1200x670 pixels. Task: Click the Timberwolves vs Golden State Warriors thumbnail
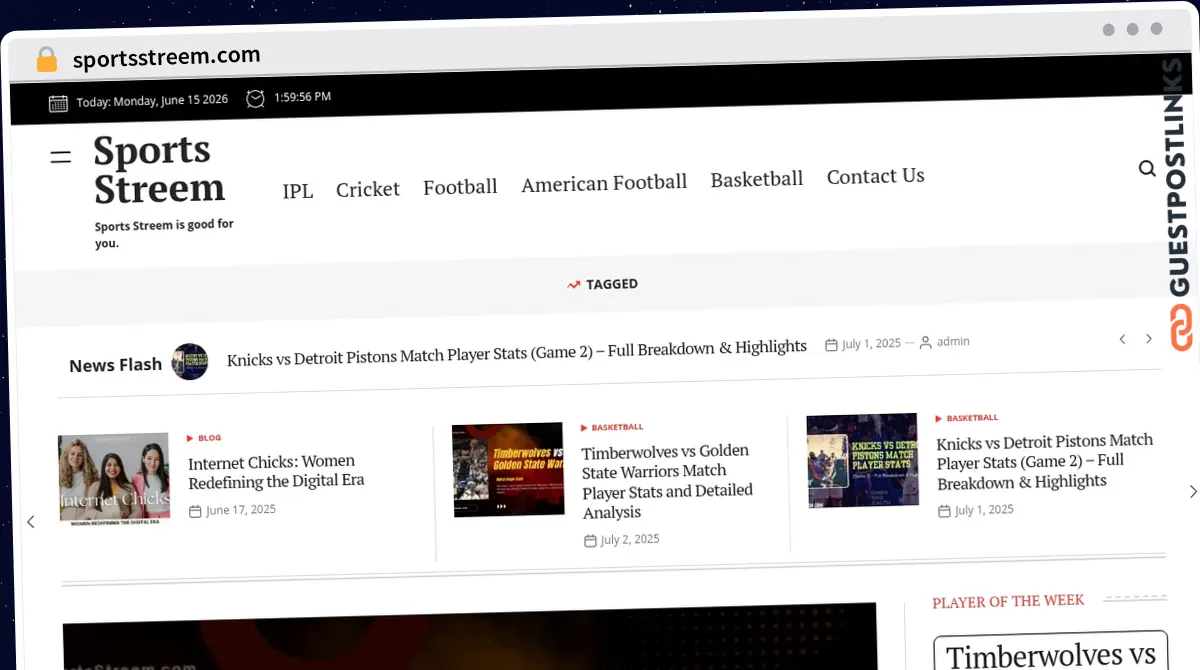508,469
